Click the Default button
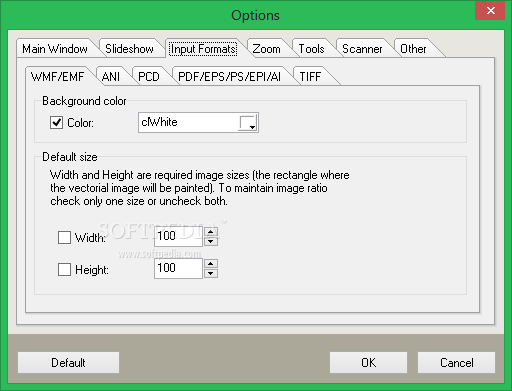 pyautogui.click(x=68, y=363)
